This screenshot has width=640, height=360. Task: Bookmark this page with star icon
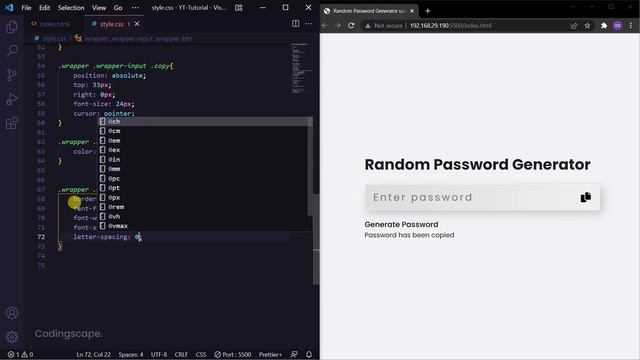587,25
